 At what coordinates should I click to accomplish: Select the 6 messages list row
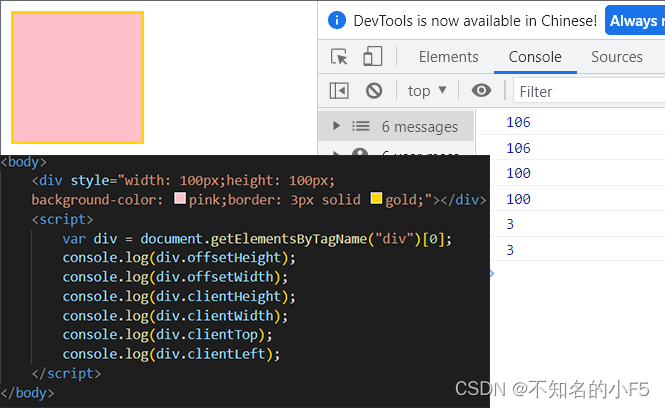point(396,126)
